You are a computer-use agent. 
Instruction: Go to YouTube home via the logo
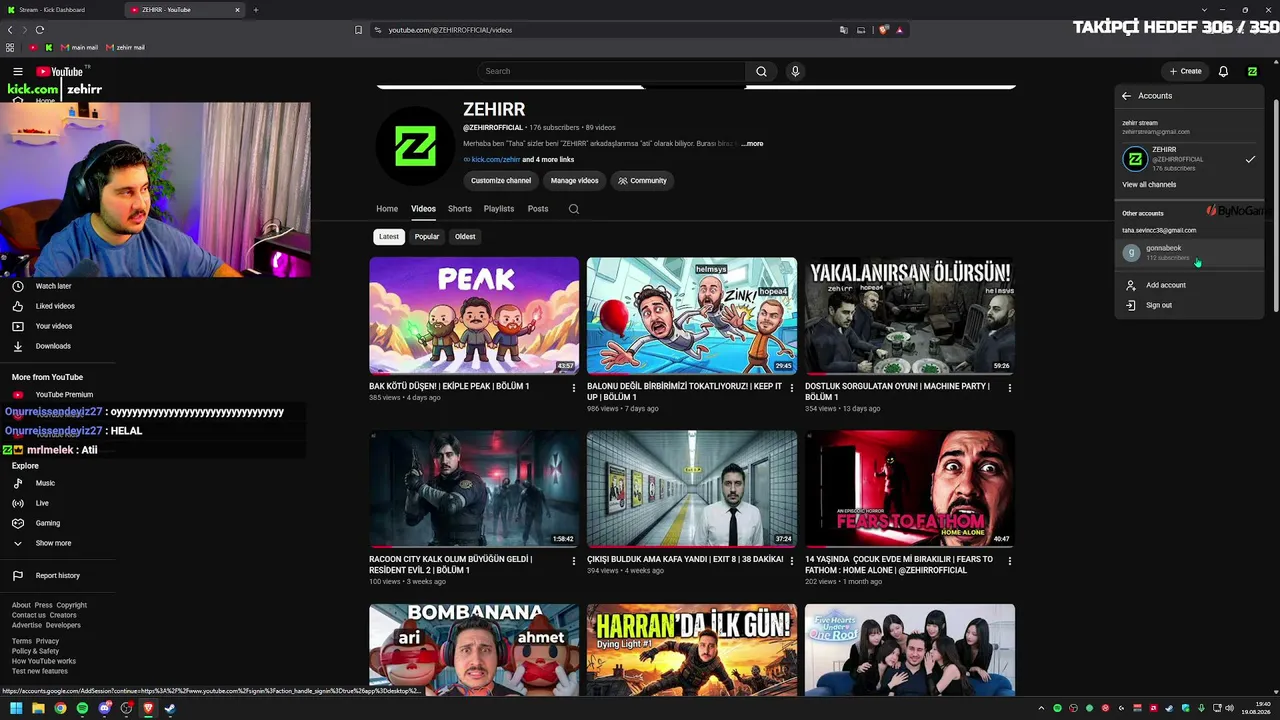pos(59,71)
